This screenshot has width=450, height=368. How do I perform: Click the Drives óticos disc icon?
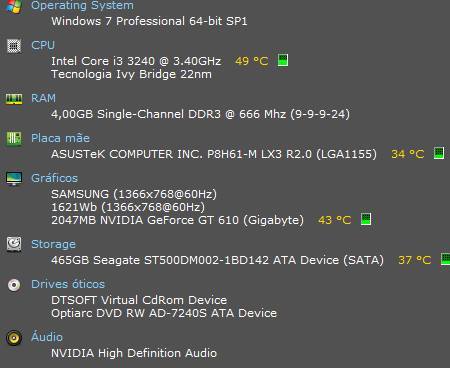[14, 285]
